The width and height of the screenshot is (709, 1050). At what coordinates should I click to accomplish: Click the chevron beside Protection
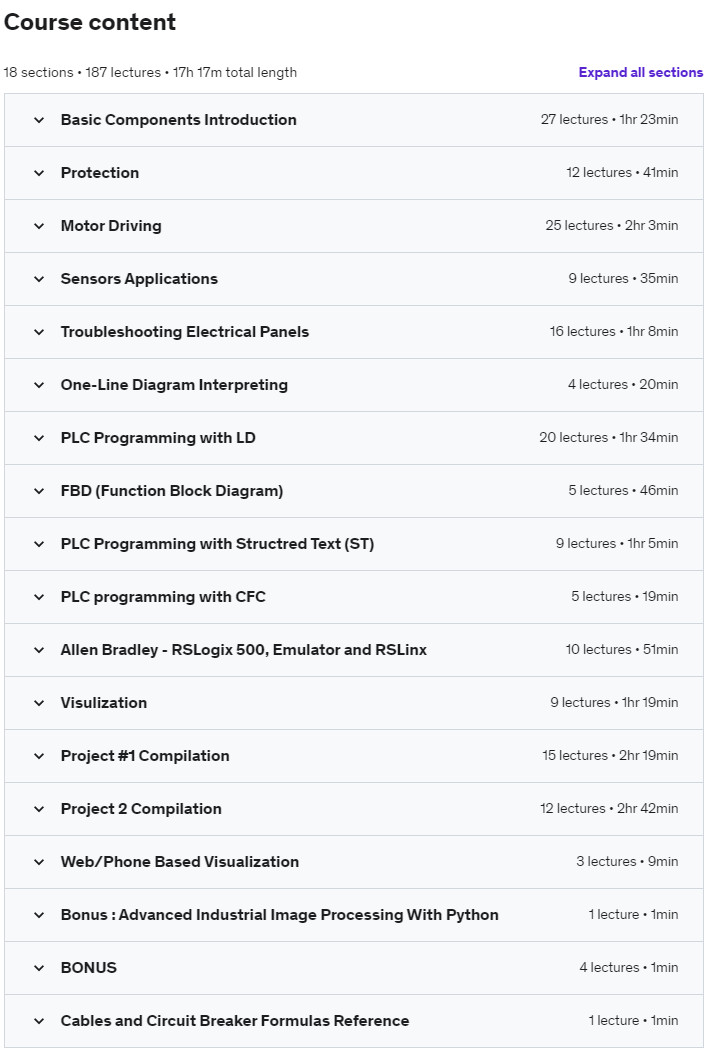pos(39,173)
